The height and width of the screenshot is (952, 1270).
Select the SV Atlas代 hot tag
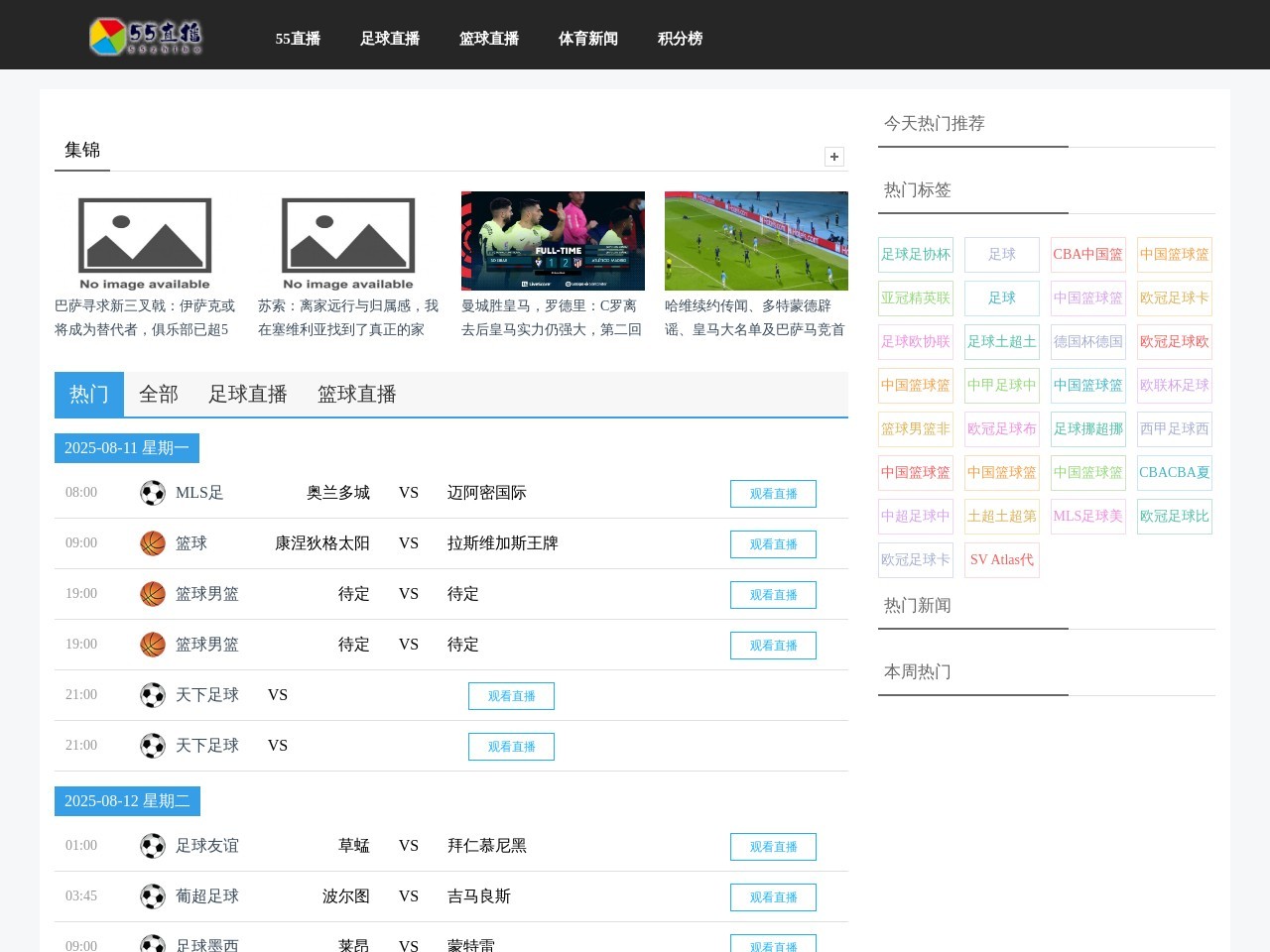[x=1002, y=560]
